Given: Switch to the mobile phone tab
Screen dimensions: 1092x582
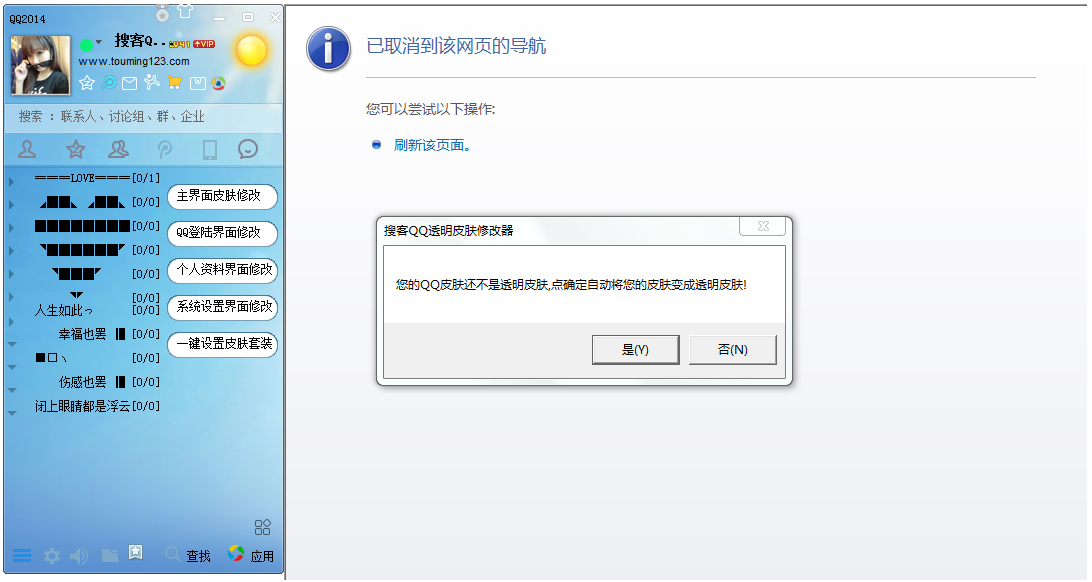Looking at the screenshot, I should pos(210,149).
